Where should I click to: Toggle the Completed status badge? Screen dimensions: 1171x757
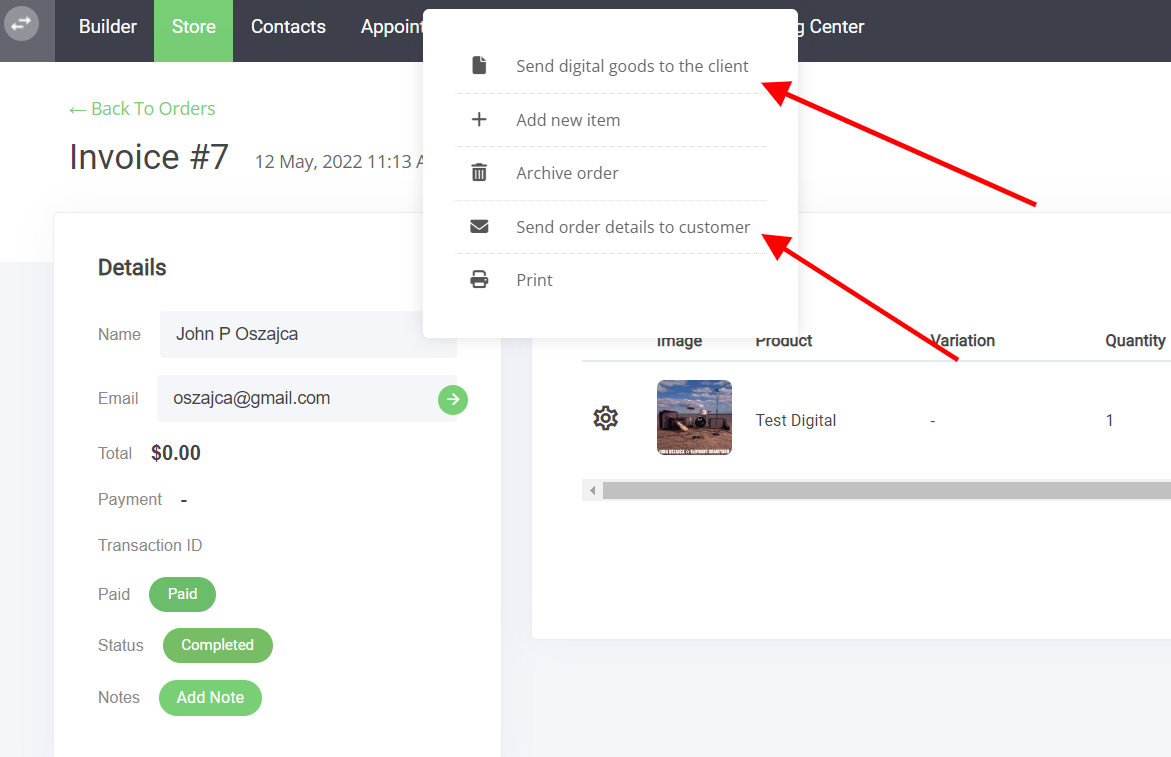pyautogui.click(x=217, y=645)
